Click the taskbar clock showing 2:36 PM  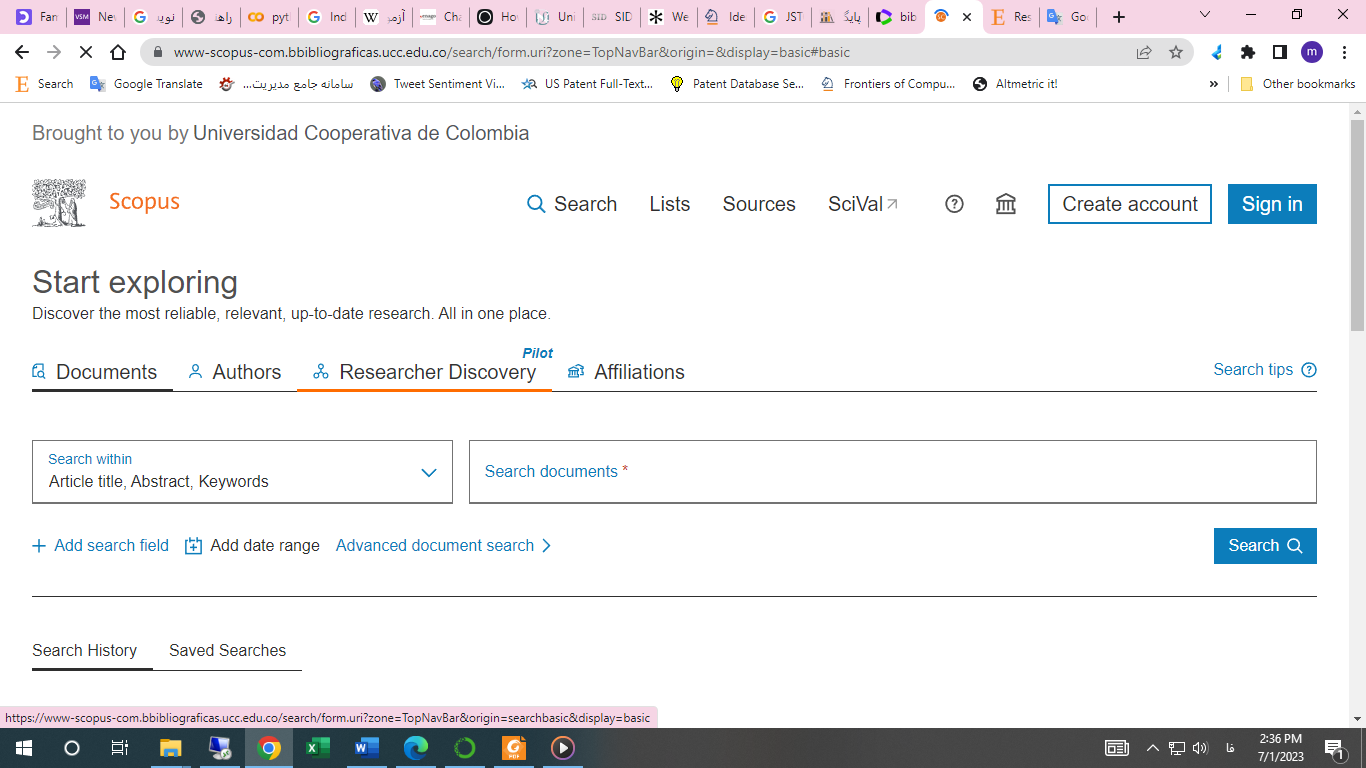(1280, 748)
